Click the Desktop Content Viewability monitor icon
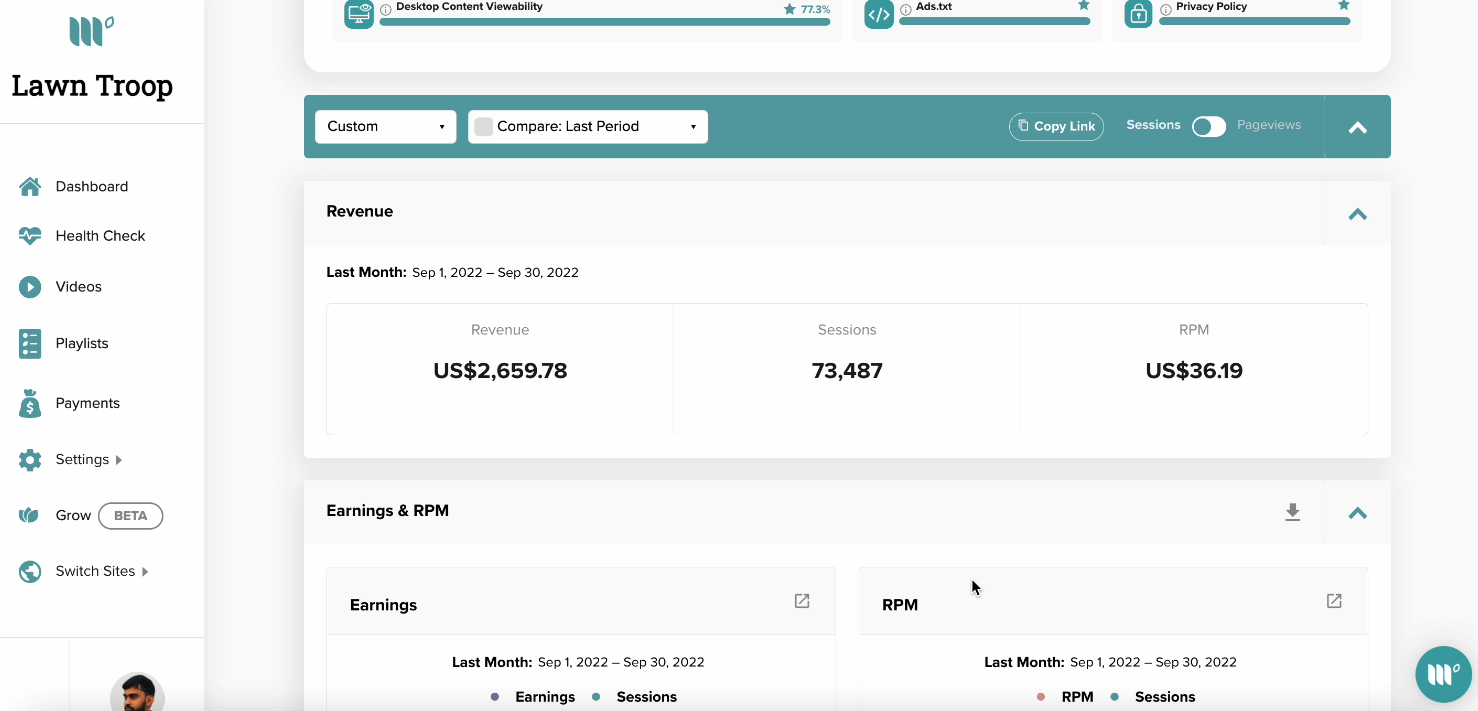1478x711 pixels. (359, 14)
